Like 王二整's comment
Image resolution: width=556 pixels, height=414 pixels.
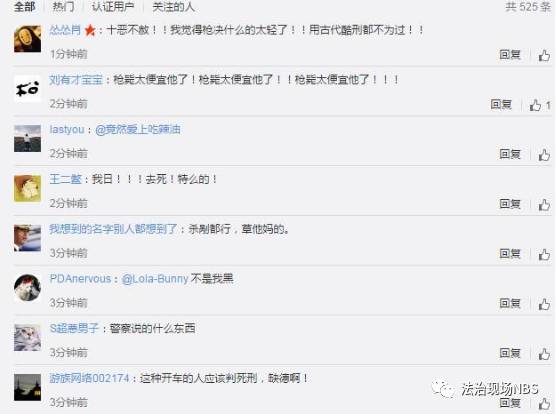544,205
